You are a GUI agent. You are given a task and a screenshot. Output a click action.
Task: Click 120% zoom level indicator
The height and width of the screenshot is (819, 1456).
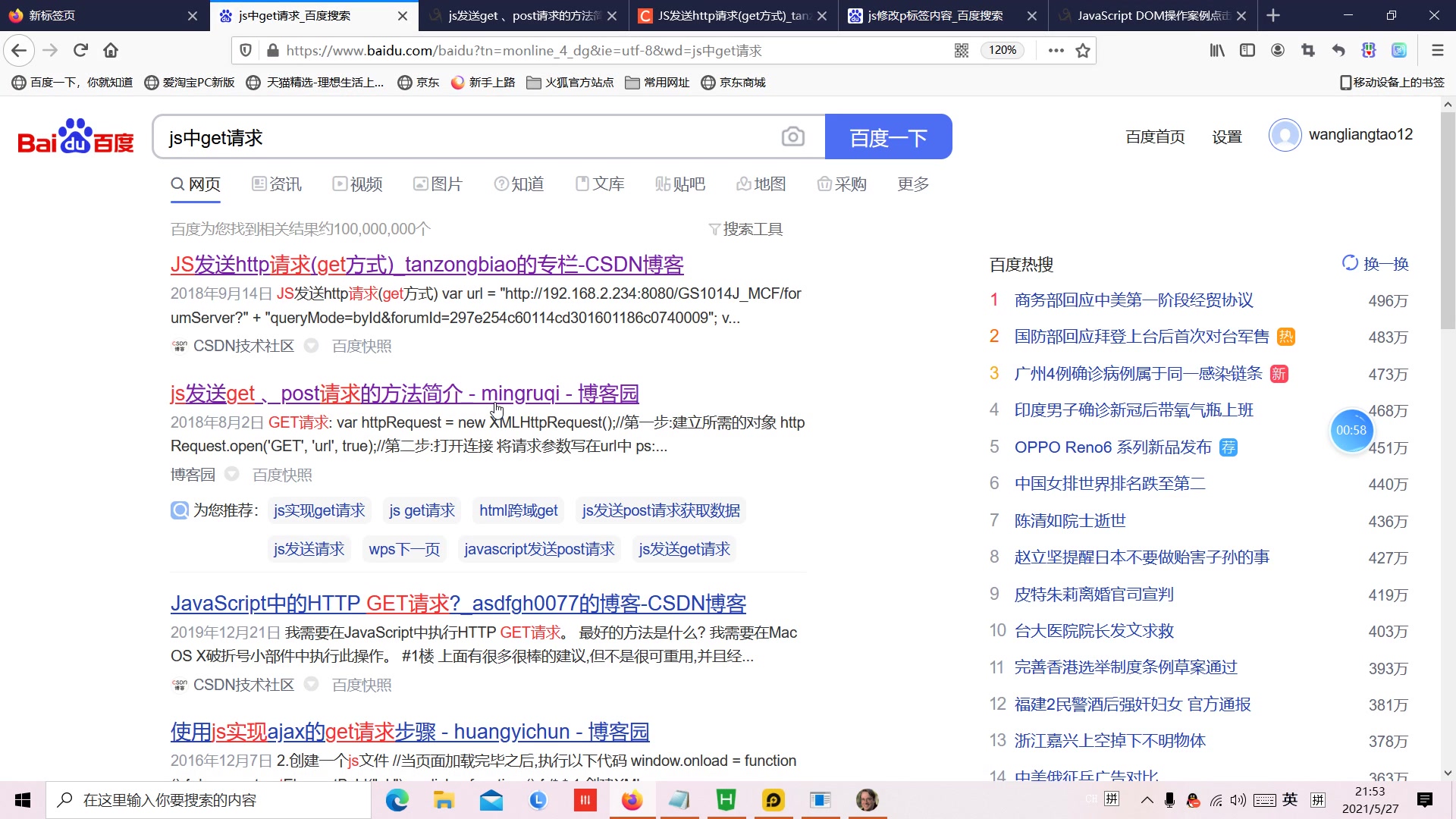tap(1003, 50)
